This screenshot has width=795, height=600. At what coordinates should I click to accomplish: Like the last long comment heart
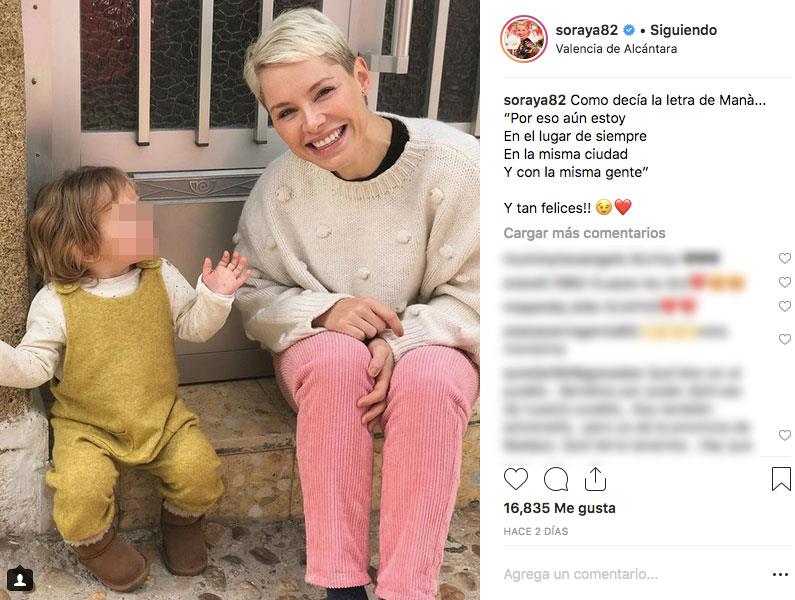[784, 435]
